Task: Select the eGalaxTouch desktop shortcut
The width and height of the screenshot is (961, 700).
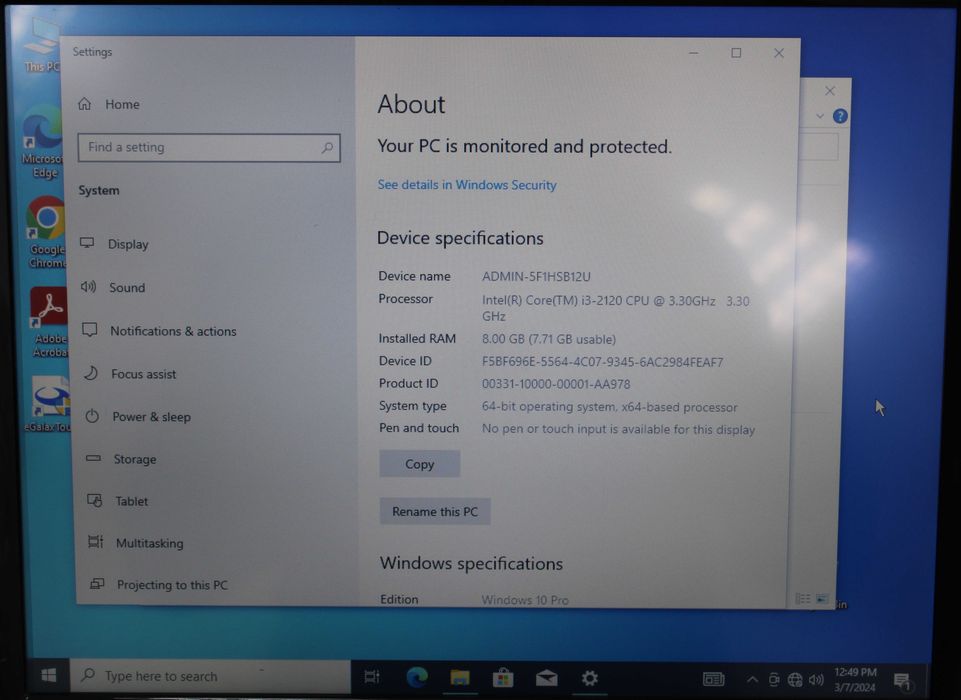Action: click(x=49, y=405)
